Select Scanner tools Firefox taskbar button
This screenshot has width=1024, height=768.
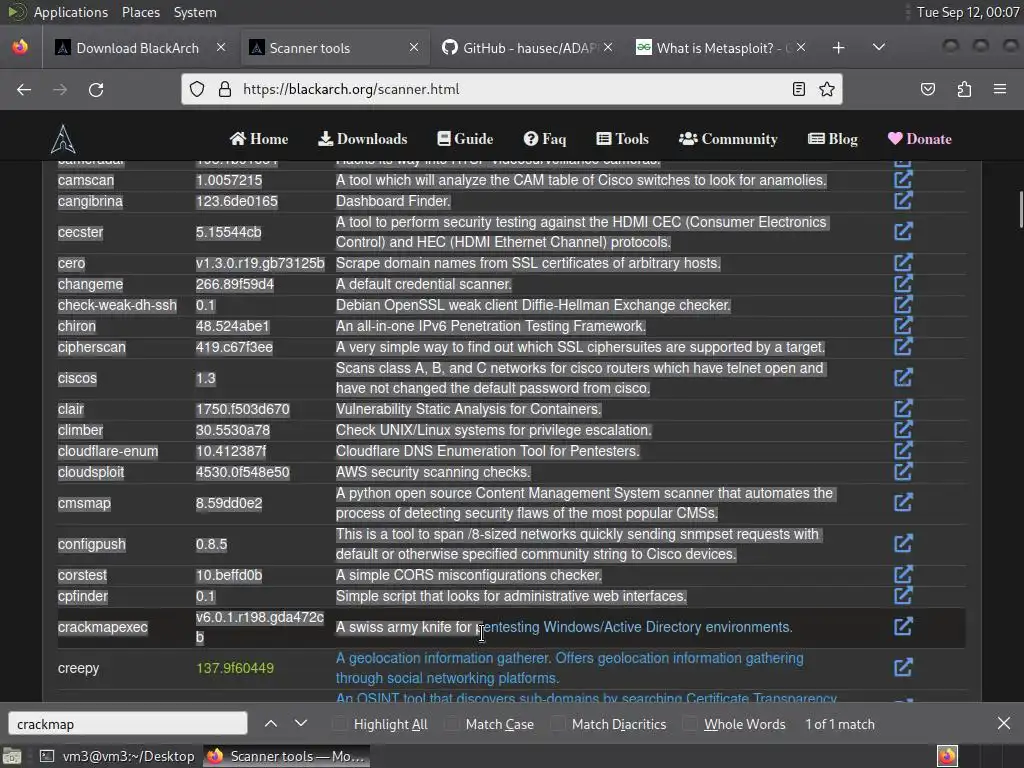pos(287,756)
